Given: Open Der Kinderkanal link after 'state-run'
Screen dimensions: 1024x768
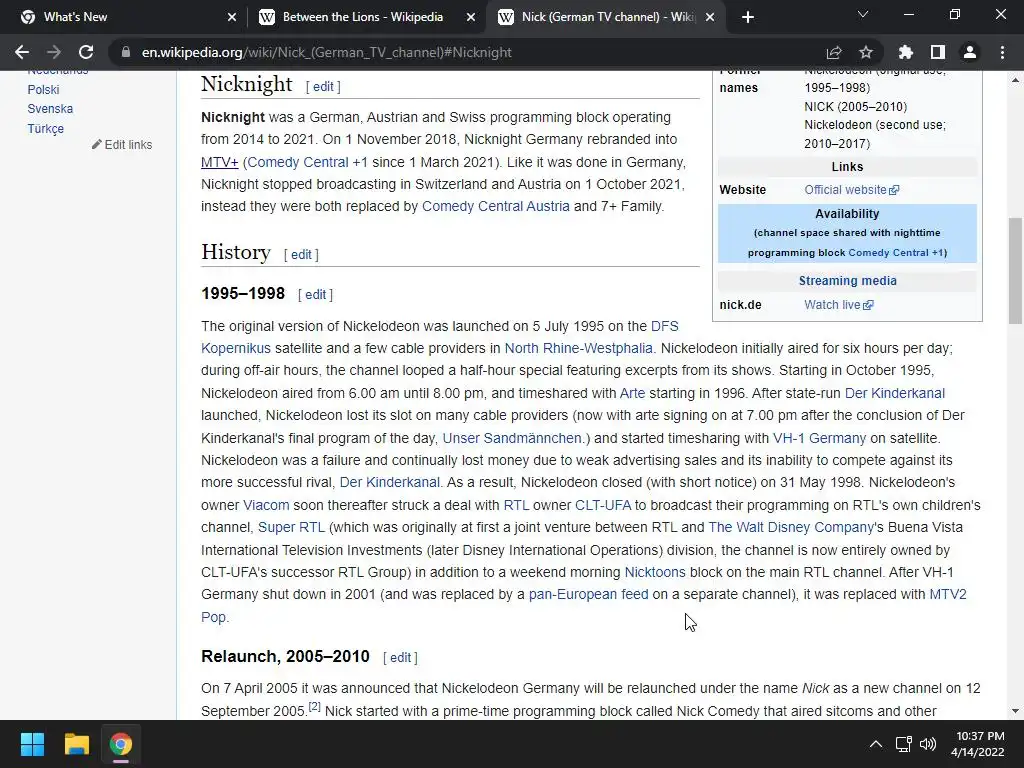Looking at the screenshot, I should point(895,393).
